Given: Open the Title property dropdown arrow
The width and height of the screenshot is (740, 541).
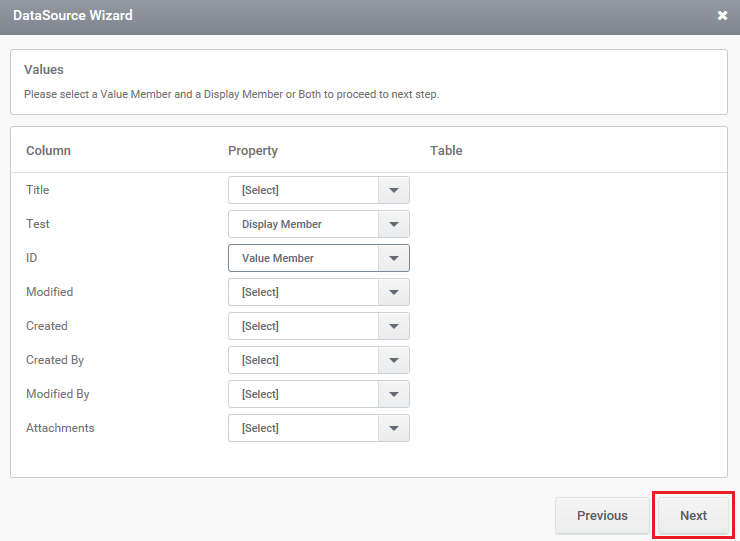Looking at the screenshot, I should point(394,190).
